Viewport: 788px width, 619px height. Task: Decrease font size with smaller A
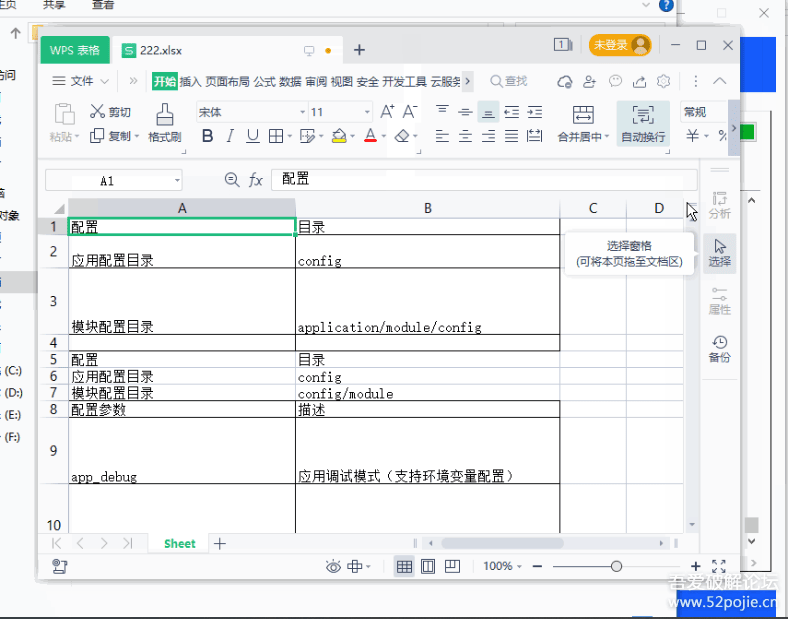pos(410,112)
